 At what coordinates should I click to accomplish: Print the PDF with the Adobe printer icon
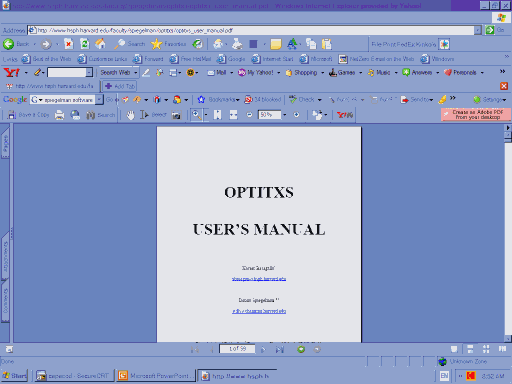(x=59, y=115)
